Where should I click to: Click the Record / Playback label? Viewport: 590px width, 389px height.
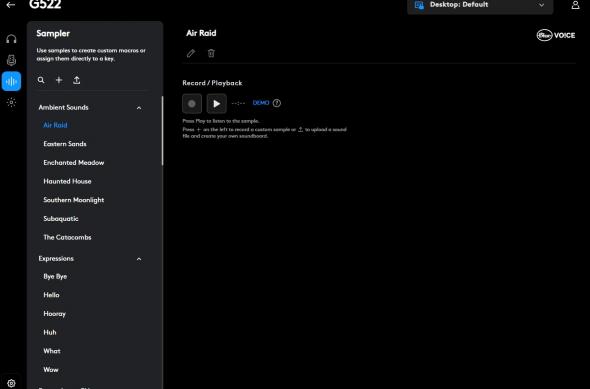coord(212,83)
